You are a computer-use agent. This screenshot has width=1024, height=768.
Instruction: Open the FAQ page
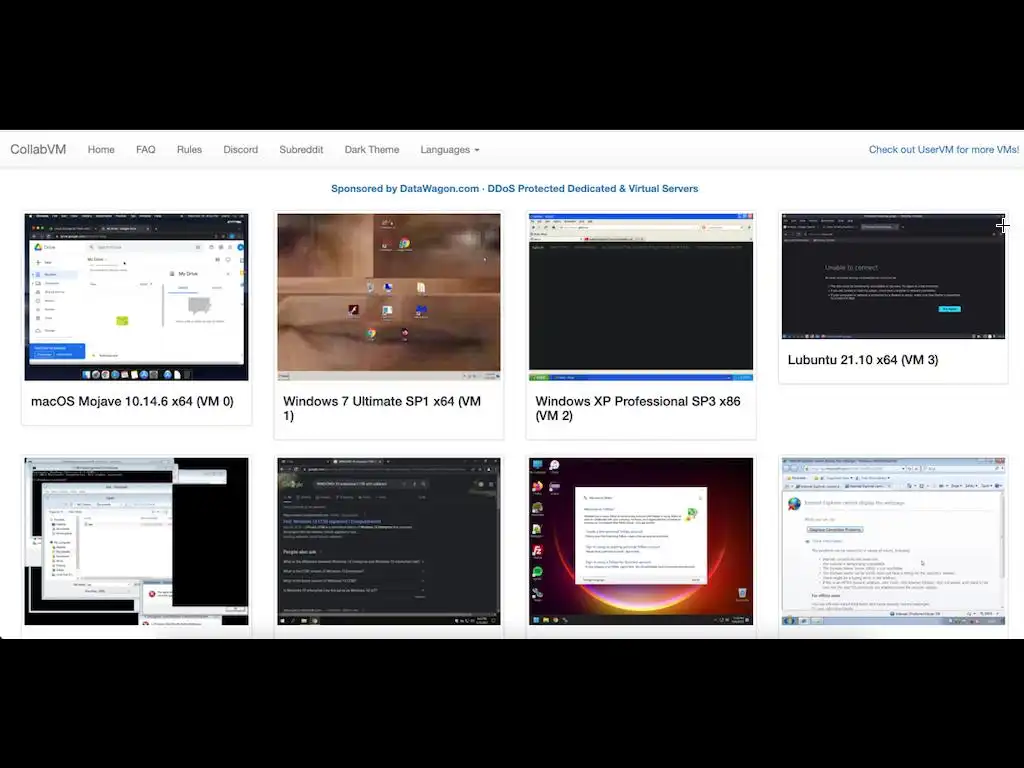pos(146,150)
